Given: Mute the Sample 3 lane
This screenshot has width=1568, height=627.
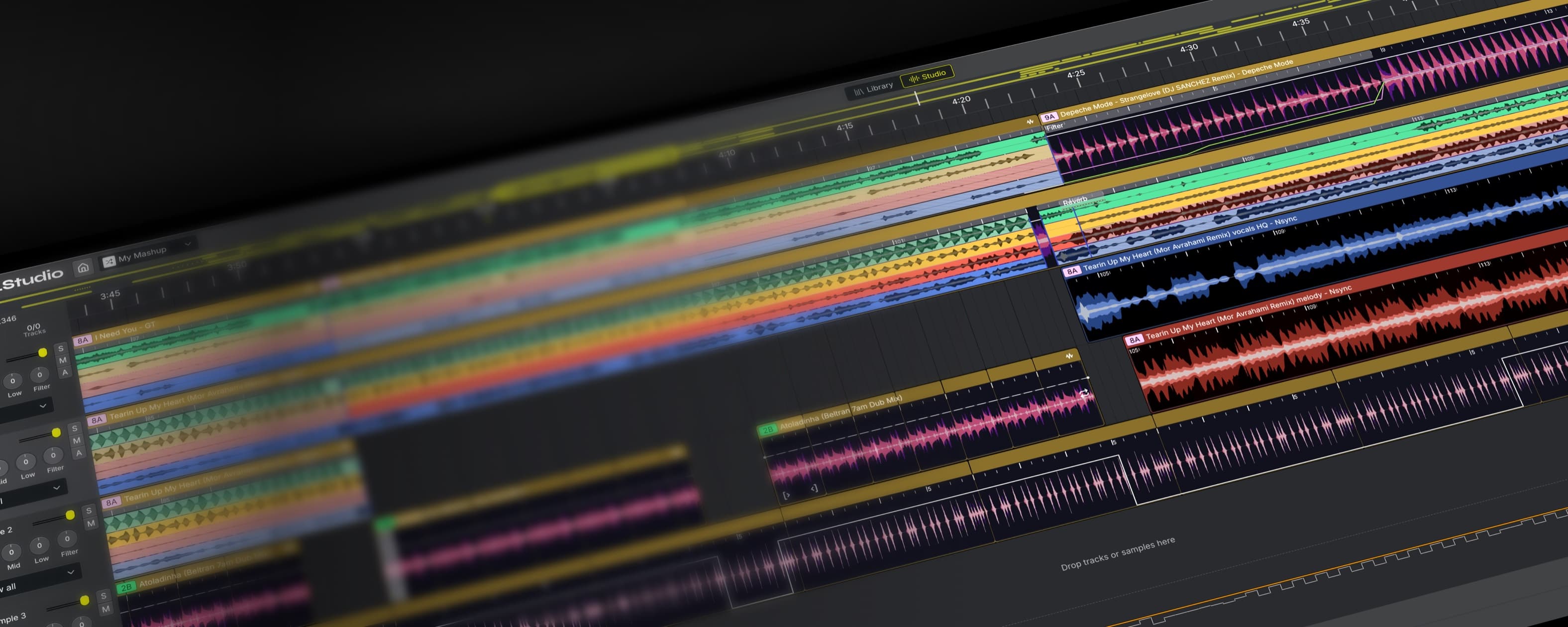Looking at the screenshot, I should tap(106, 609).
